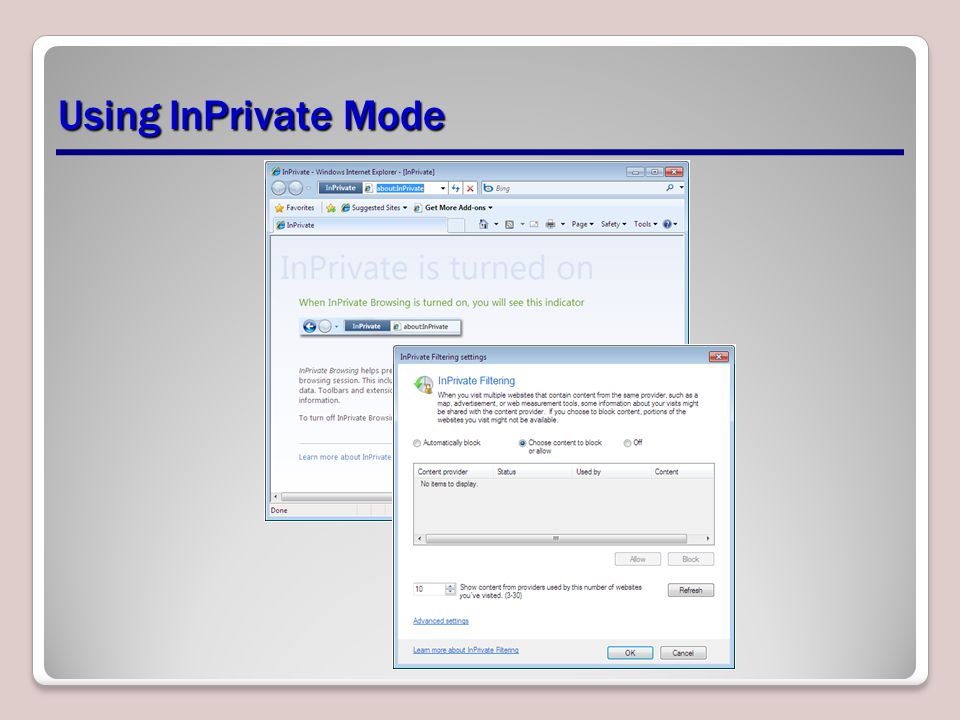This screenshot has width=960, height=720.
Task: Click the 'InPrivate is turned on' heading
Action: point(437,268)
